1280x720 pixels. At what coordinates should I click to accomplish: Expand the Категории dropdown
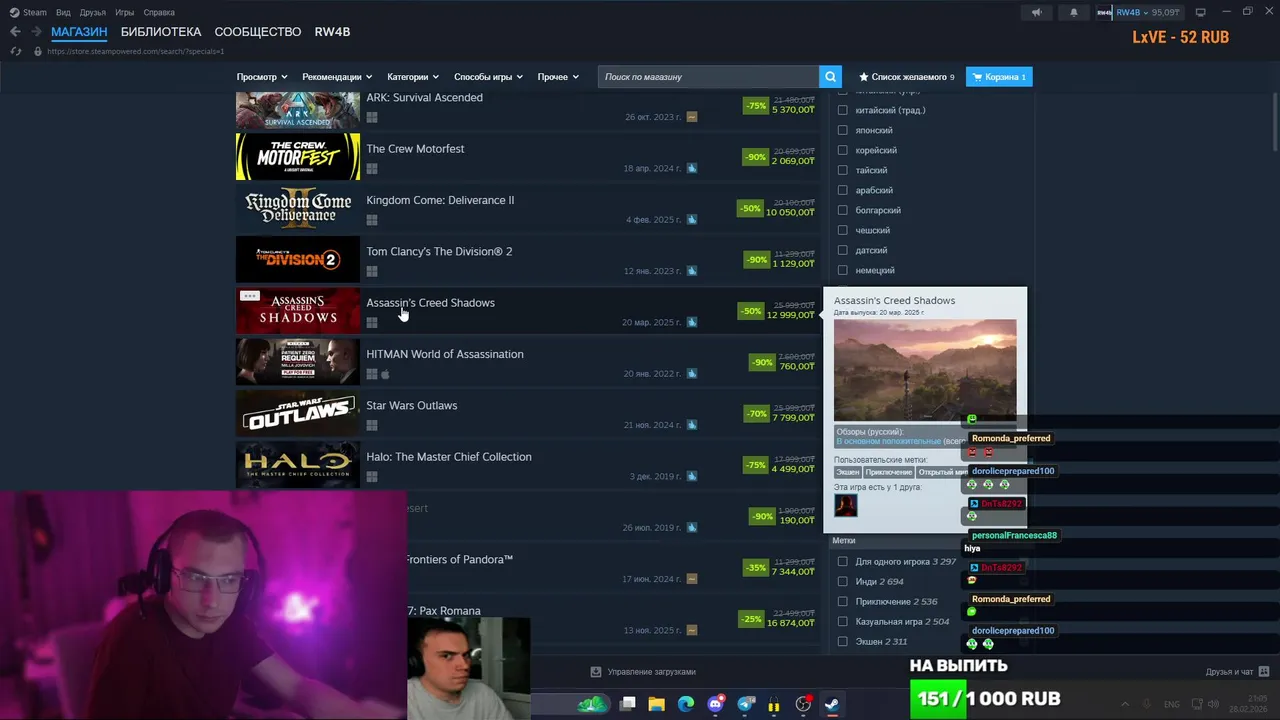coord(413,77)
